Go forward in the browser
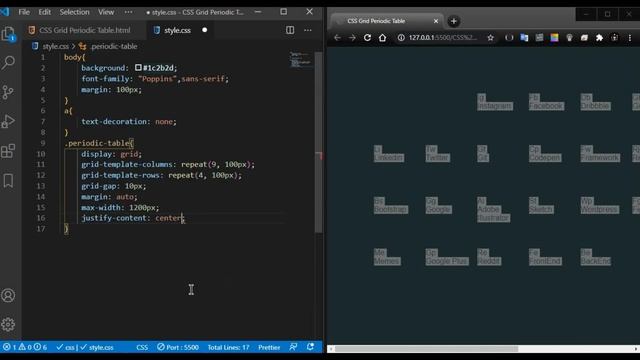 (352, 38)
